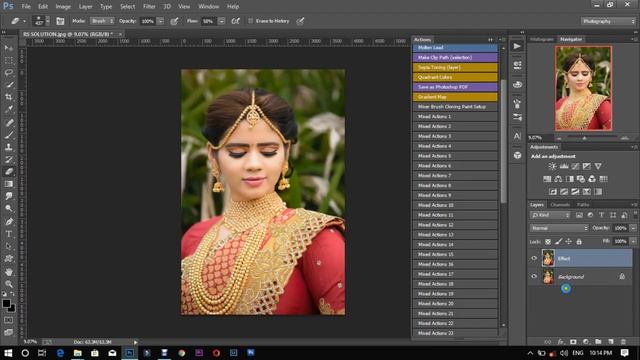This screenshot has width=640, height=360.
Task: Open the Actions play icon panel
Action: tap(517, 46)
